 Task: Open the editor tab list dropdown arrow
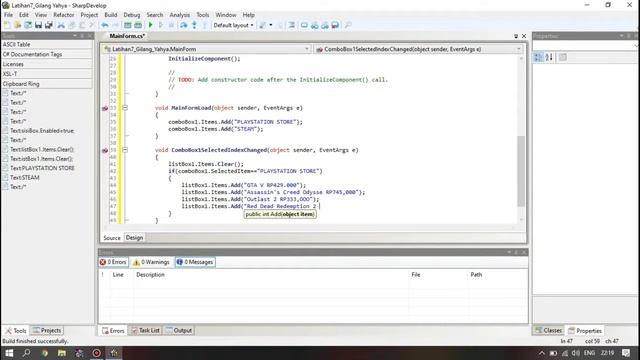tap(516, 36)
